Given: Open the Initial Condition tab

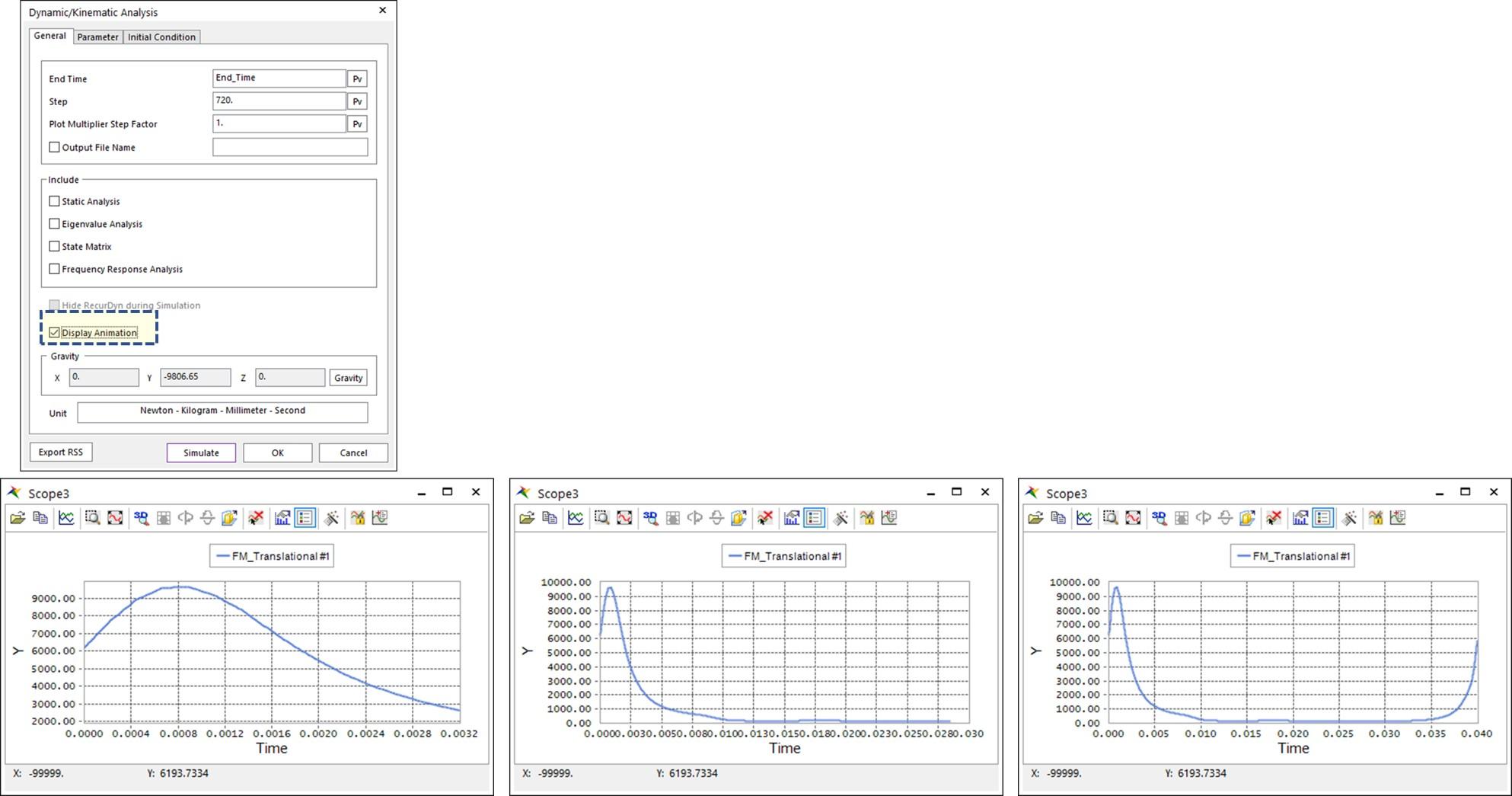Looking at the screenshot, I should 161,37.
